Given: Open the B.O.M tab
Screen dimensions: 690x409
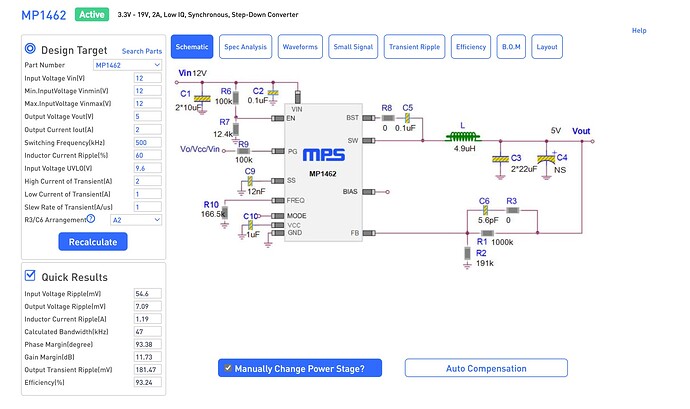Looking at the screenshot, I should pyautogui.click(x=511, y=47).
